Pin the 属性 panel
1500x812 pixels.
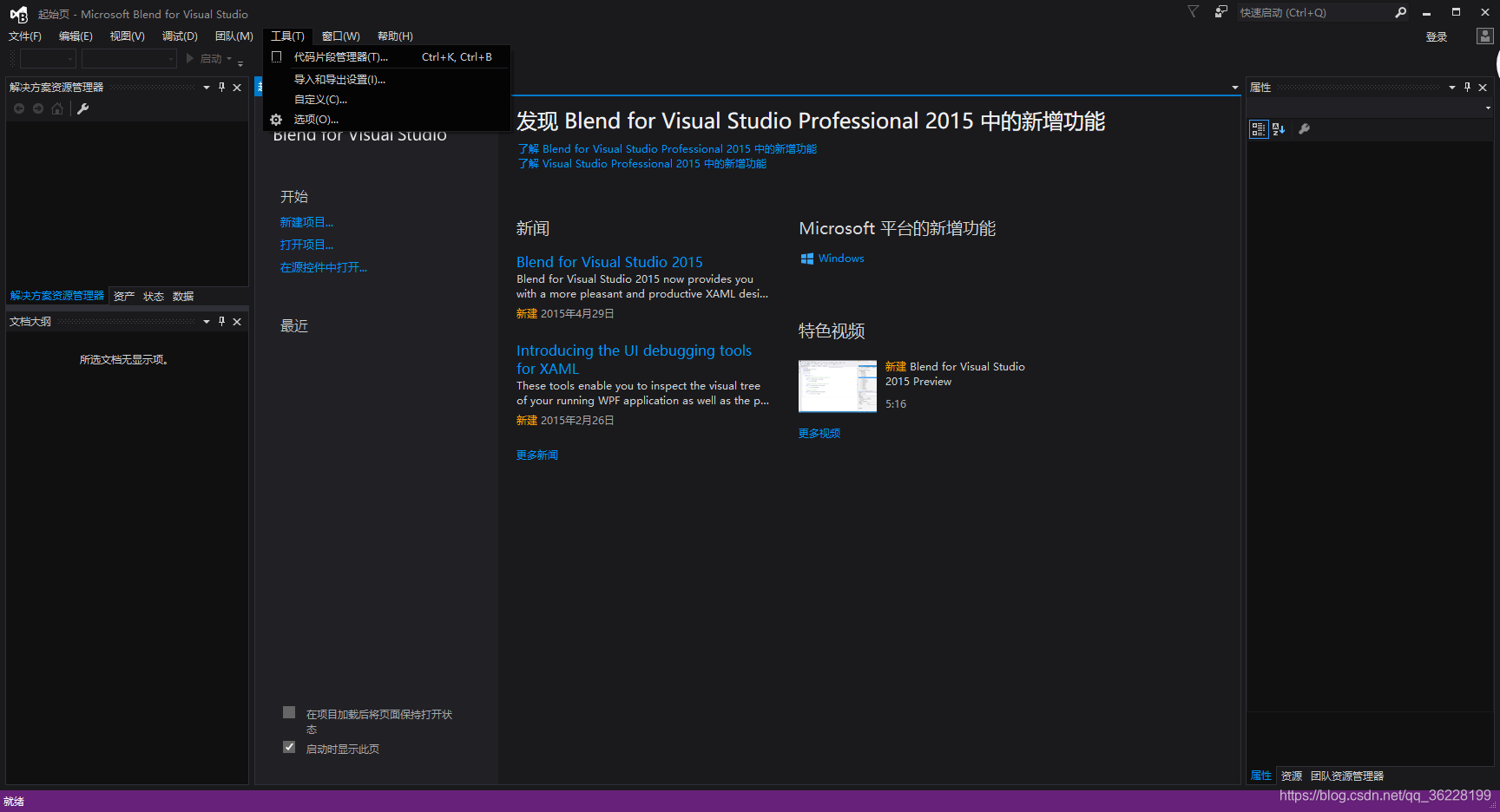pyautogui.click(x=1468, y=87)
